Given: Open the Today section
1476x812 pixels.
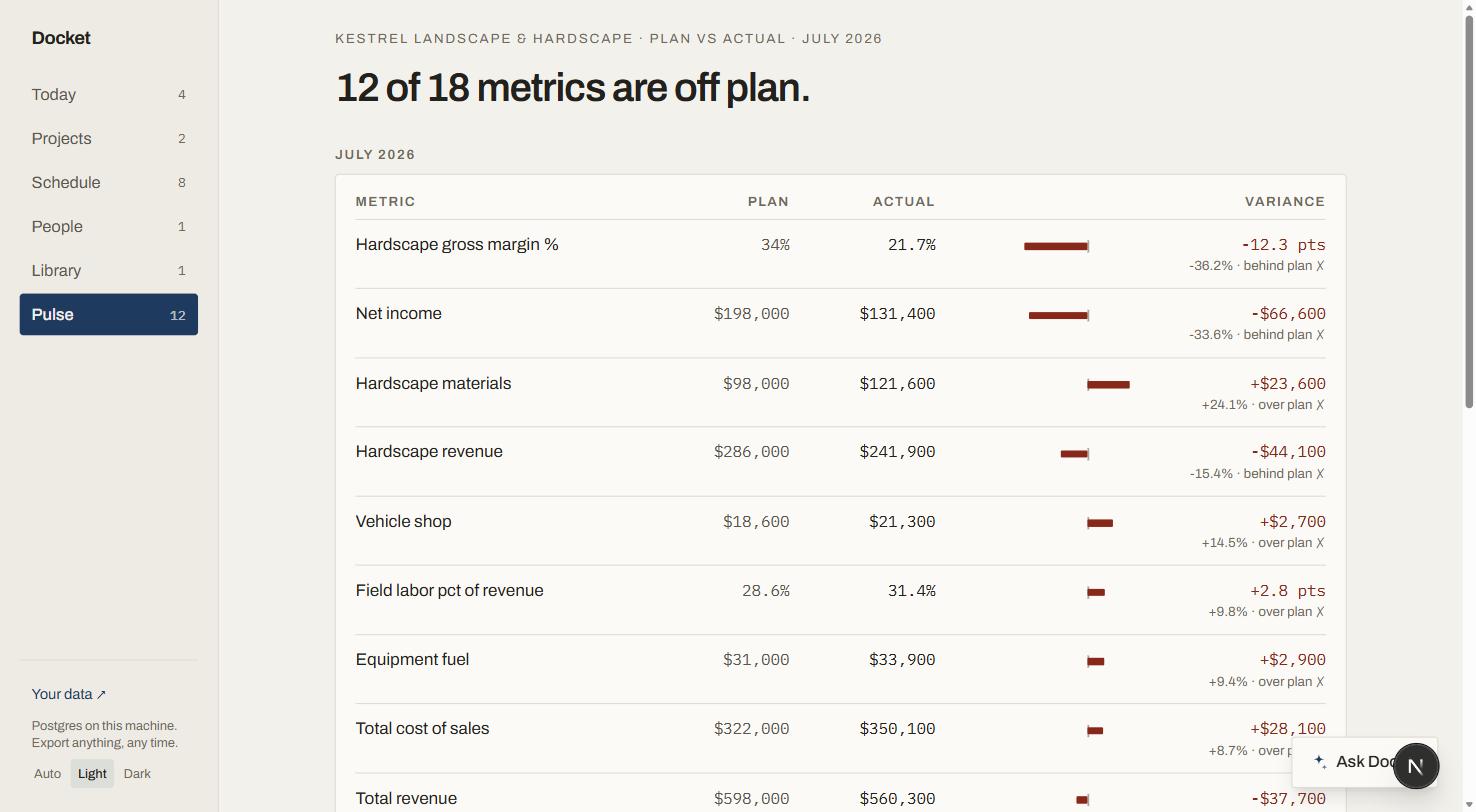Looking at the screenshot, I should pyautogui.click(x=109, y=95).
